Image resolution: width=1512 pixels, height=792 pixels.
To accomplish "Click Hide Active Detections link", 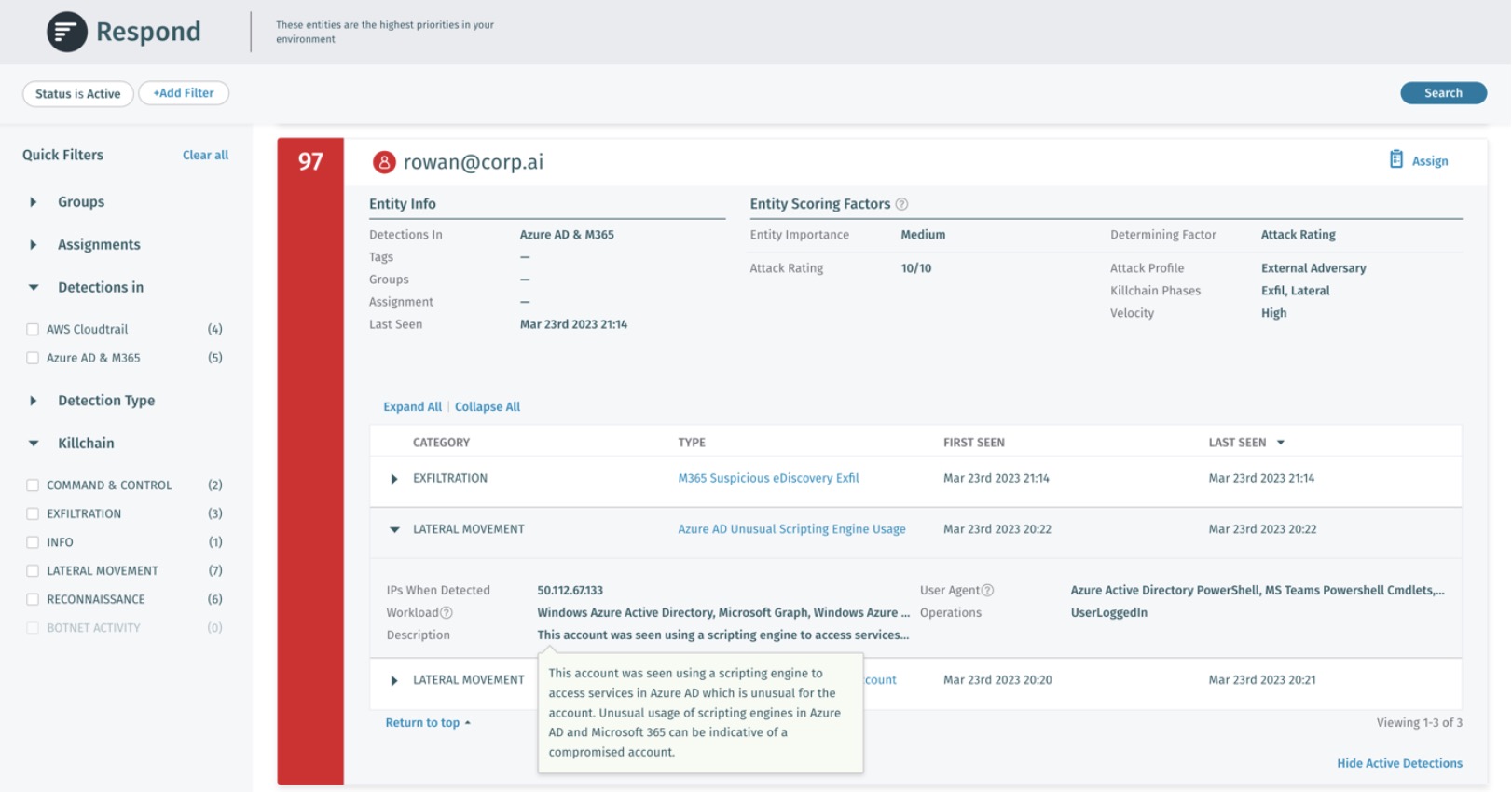I will point(1399,763).
